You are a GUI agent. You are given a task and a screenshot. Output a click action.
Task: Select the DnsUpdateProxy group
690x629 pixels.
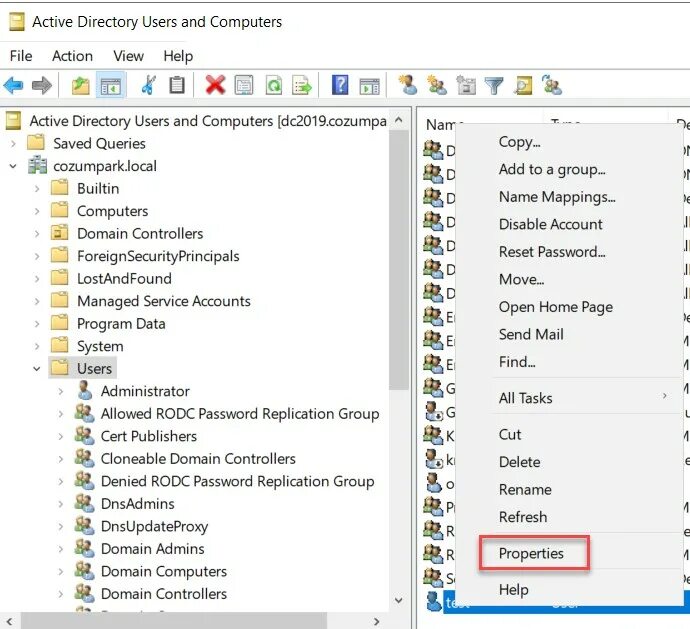pyautogui.click(x=154, y=526)
